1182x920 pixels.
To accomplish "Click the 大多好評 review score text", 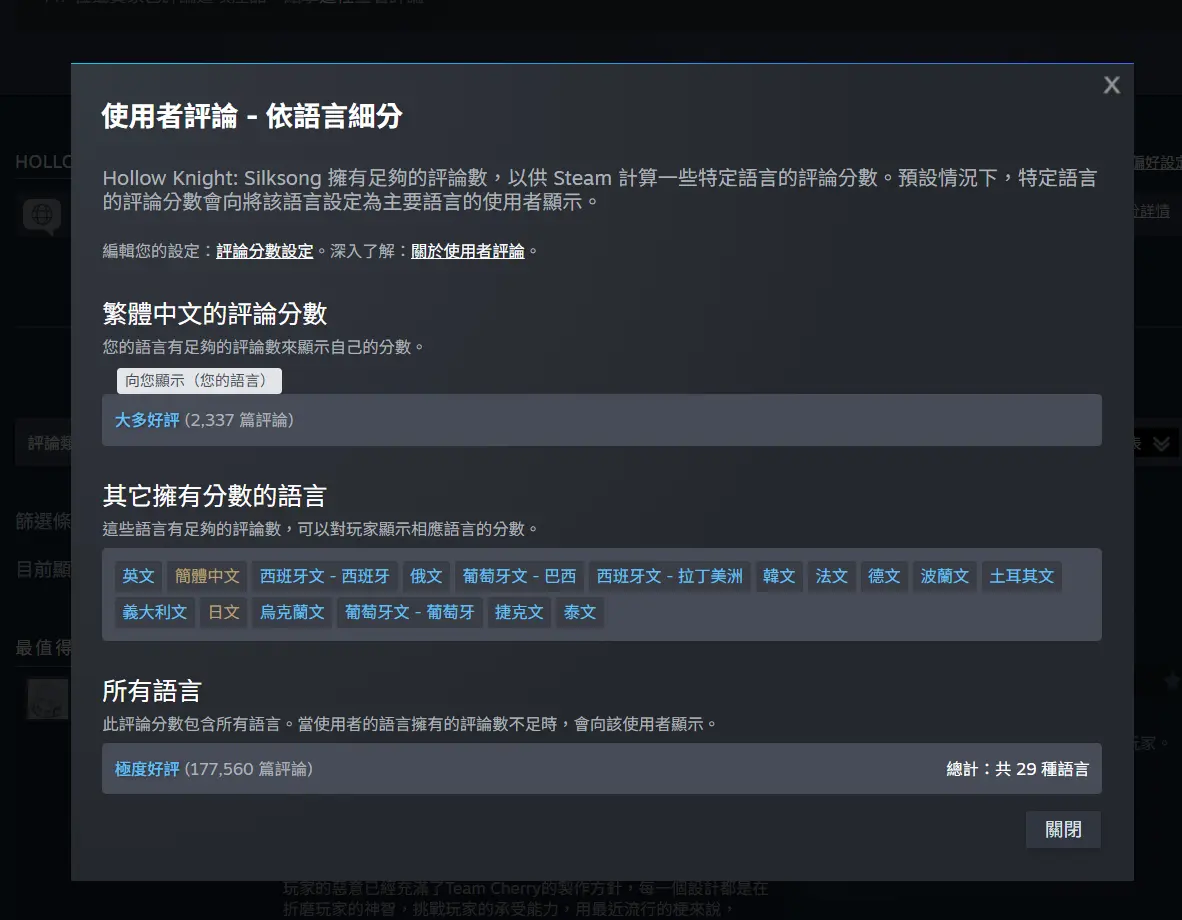I will (x=147, y=420).
